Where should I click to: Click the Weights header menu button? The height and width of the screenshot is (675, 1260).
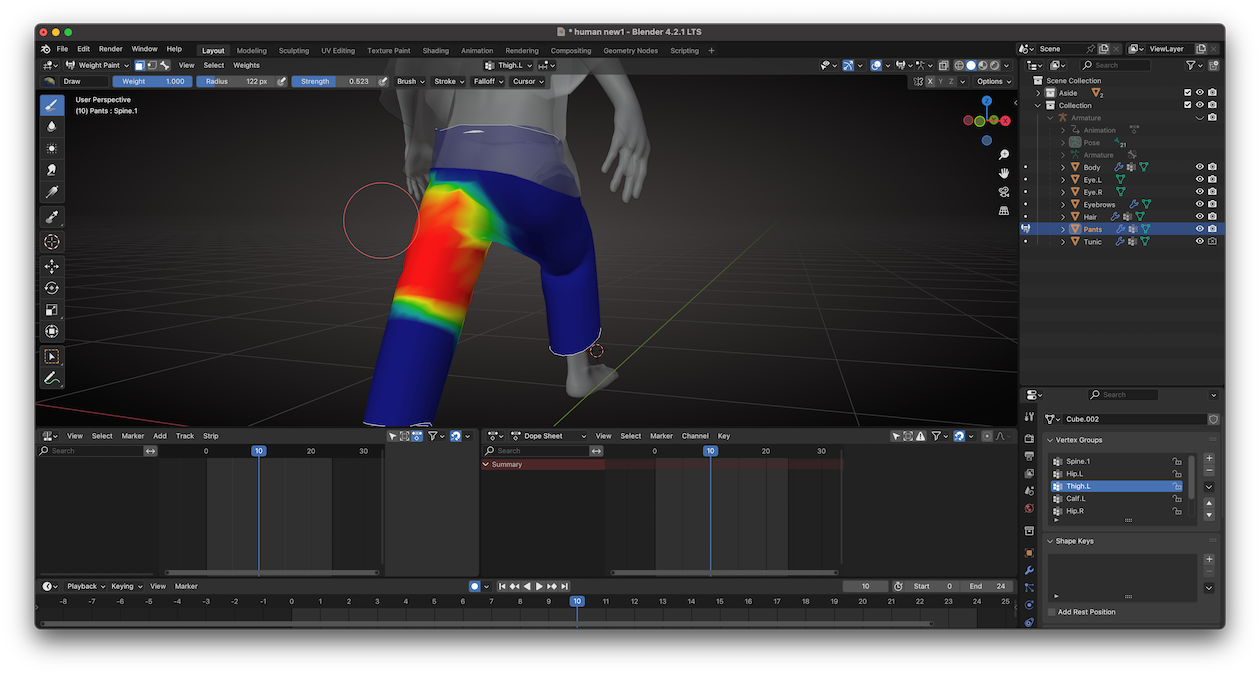(x=246, y=65)
